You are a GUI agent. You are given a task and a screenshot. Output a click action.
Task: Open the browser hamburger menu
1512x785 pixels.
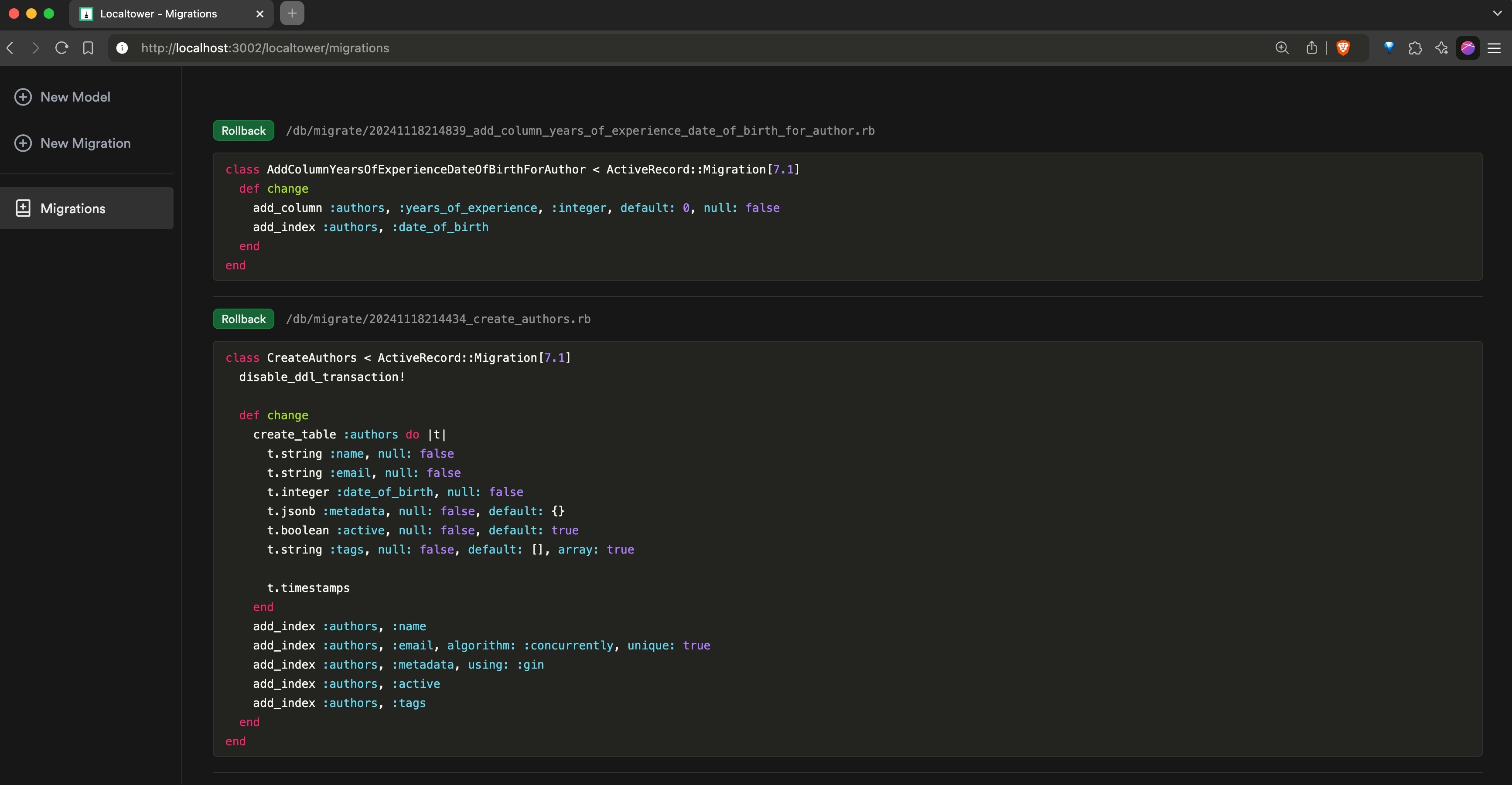[1494, 48]
